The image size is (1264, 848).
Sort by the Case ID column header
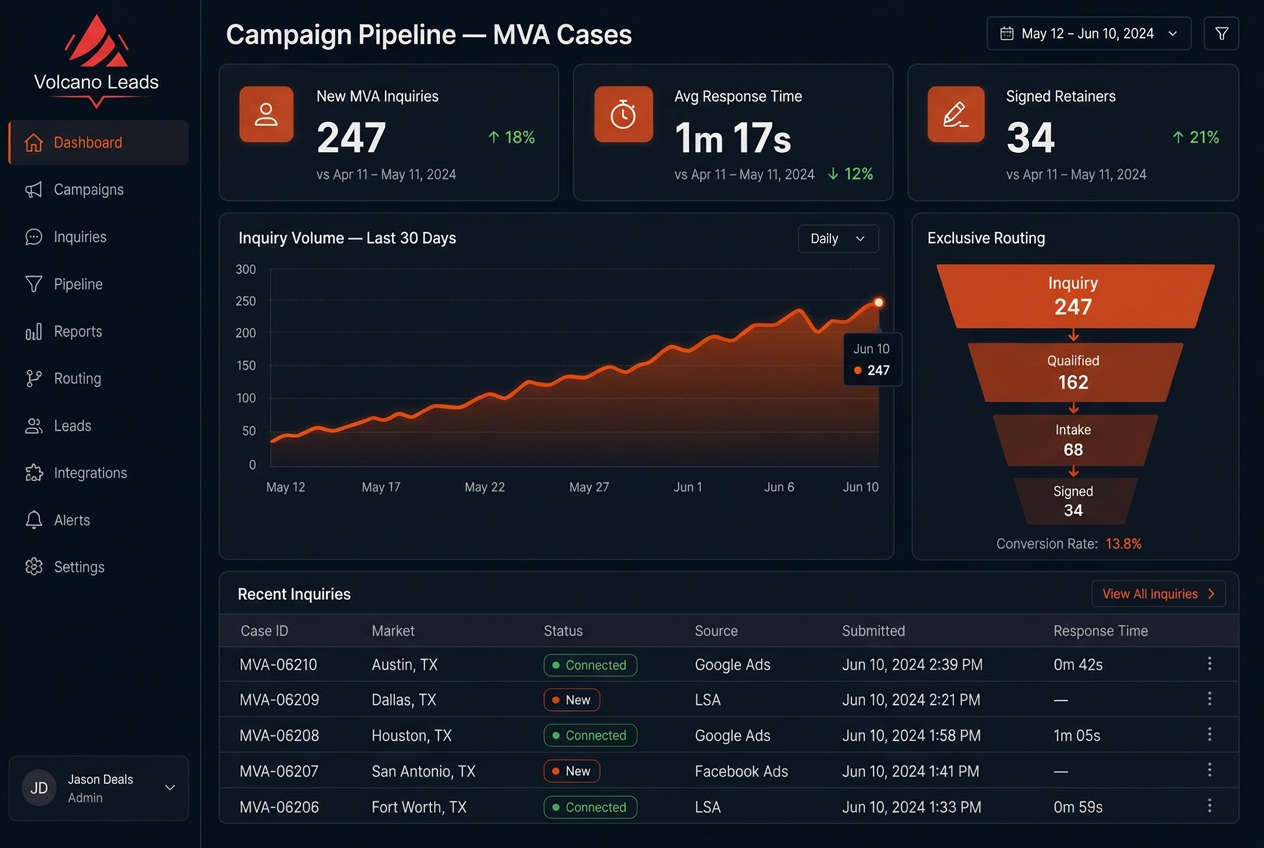click(264, 631)
